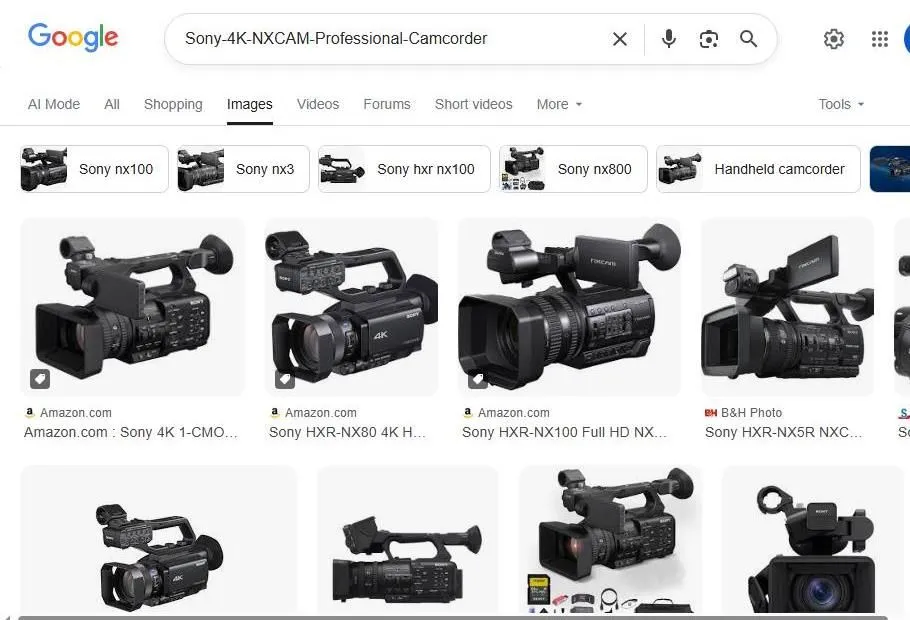The image size is (910, 620).
Task: Select the Sony nx3 suggestion chip
Action: pos(243,169)
